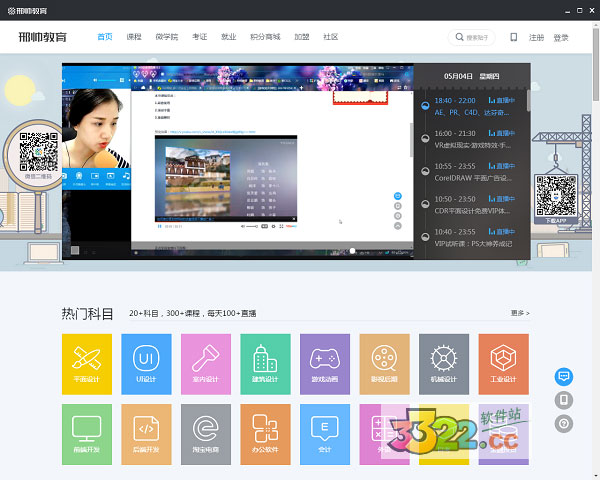Open the UI设计 subject tile
This screenshot has height=480, width=600.
click(146, 364)
